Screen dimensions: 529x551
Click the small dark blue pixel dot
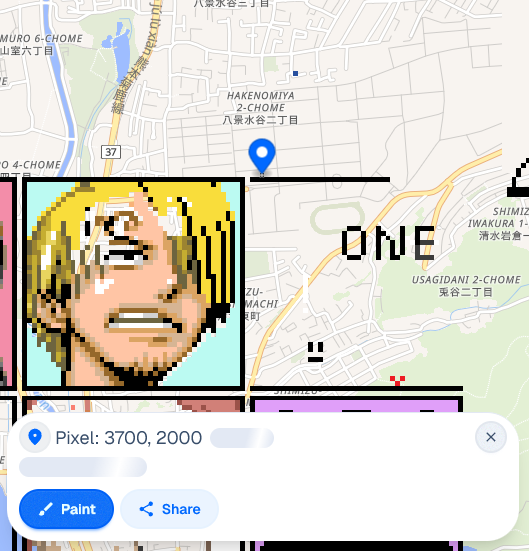pyautogui.click(x=295, y=73)
